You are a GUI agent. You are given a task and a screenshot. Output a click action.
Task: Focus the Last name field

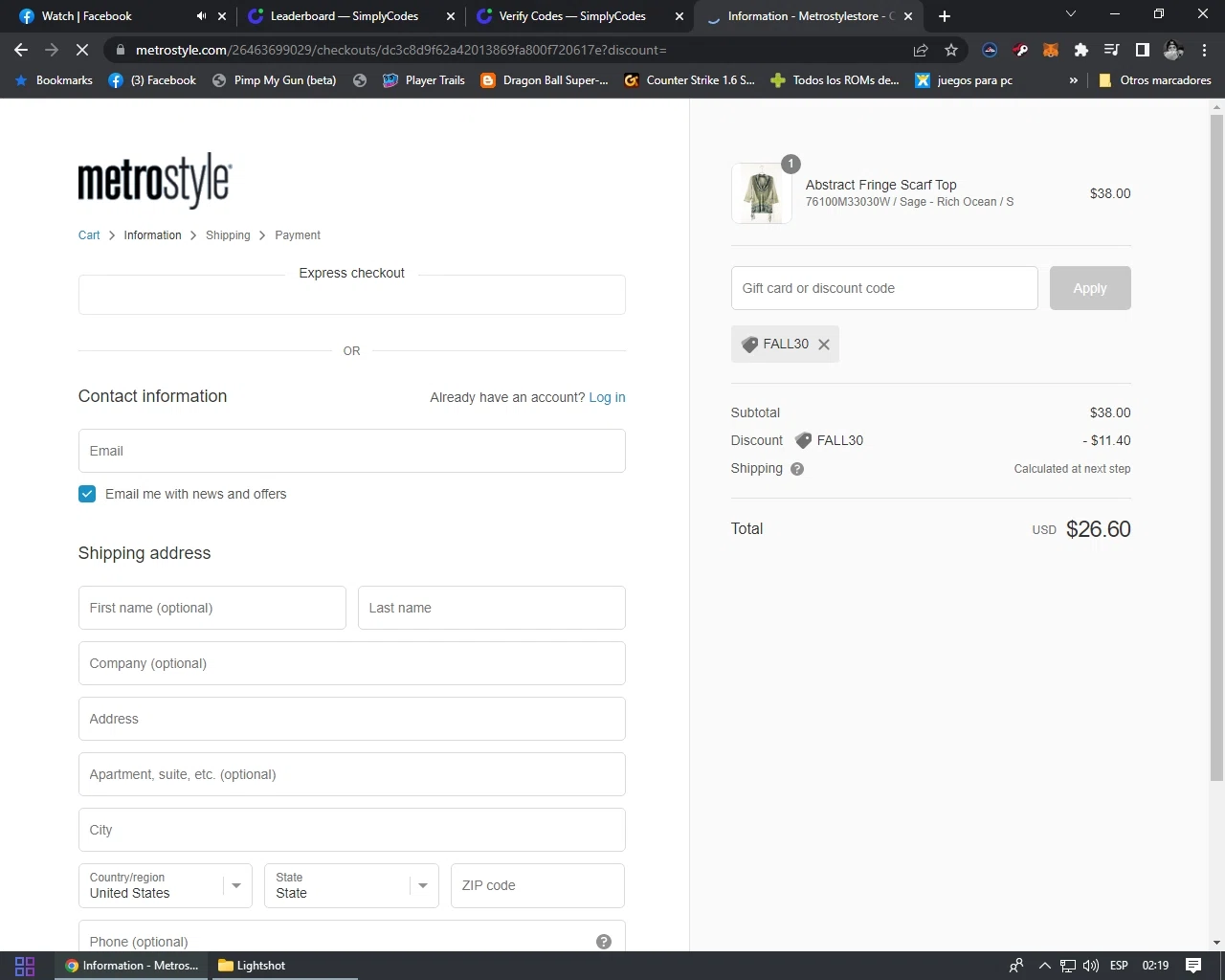click(x=492, y=608)
